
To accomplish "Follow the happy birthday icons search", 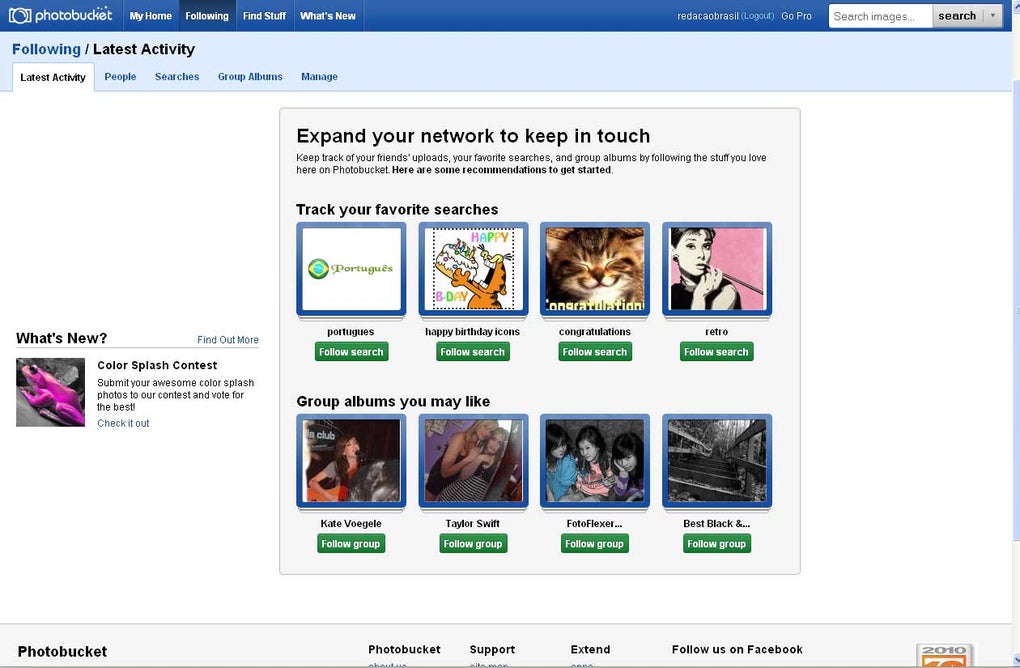I will coord(473,352).
